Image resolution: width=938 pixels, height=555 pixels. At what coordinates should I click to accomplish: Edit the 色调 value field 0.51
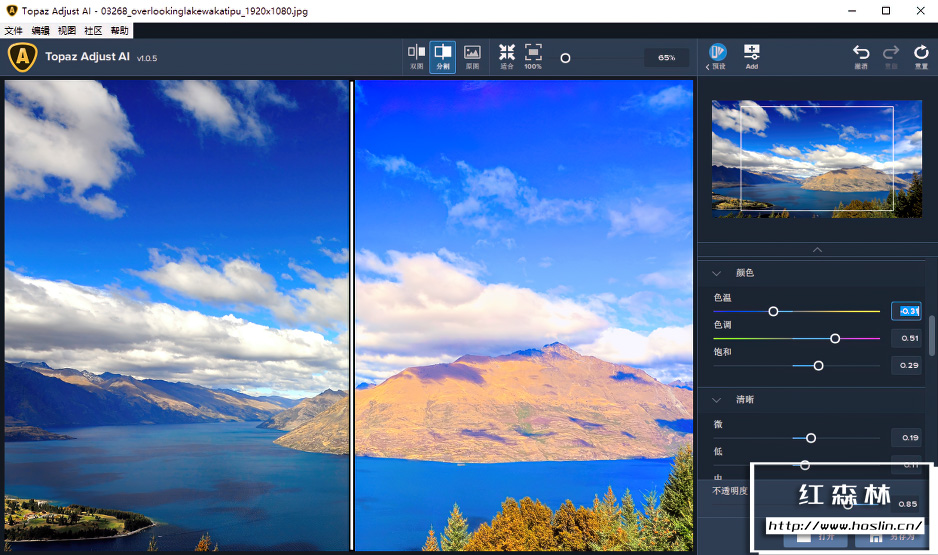[x=906, y=338]
